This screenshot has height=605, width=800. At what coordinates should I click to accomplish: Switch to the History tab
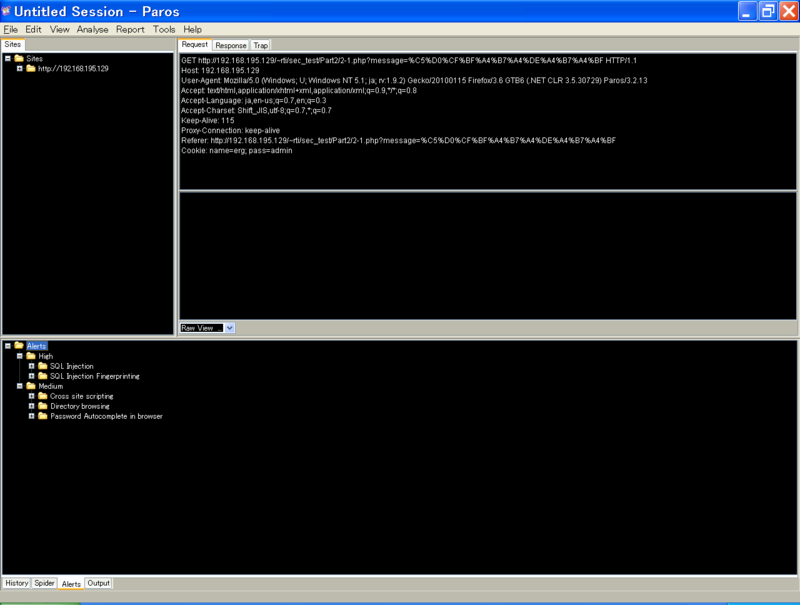(17, 583)
